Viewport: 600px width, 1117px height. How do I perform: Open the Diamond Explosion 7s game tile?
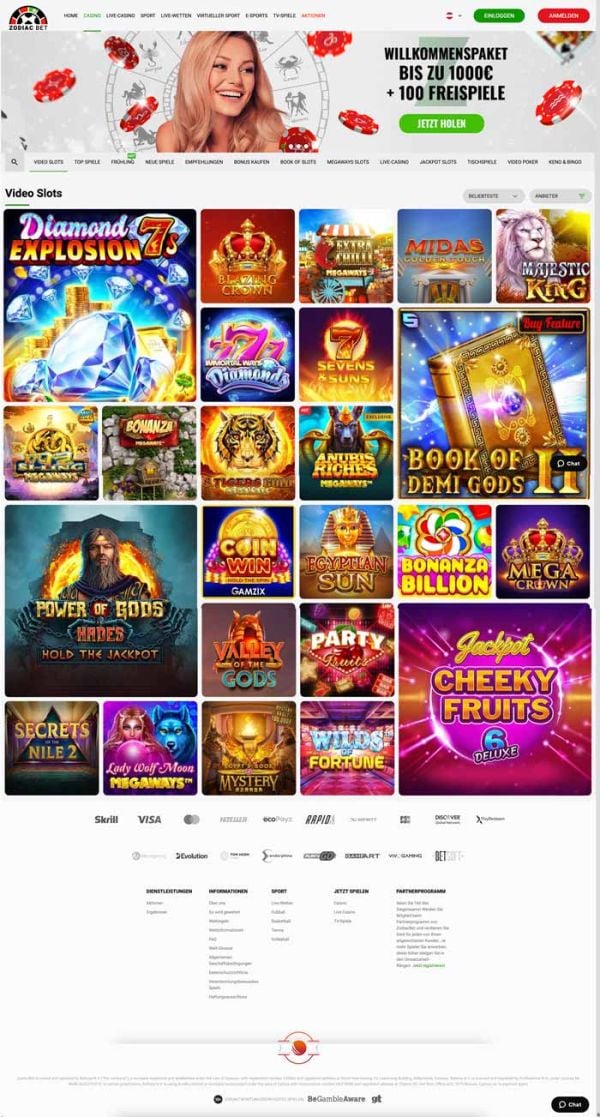(100, 306)
